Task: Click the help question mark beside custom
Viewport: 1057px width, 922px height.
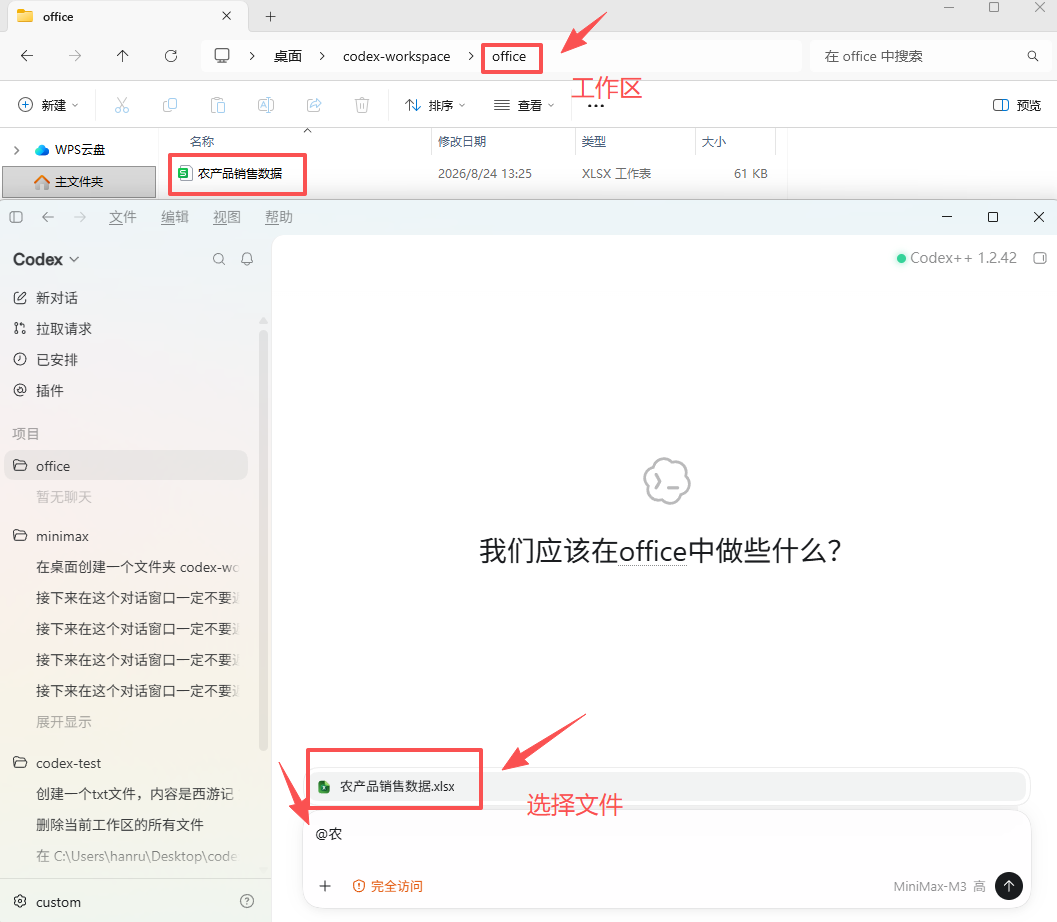Action: coord(247,901)
